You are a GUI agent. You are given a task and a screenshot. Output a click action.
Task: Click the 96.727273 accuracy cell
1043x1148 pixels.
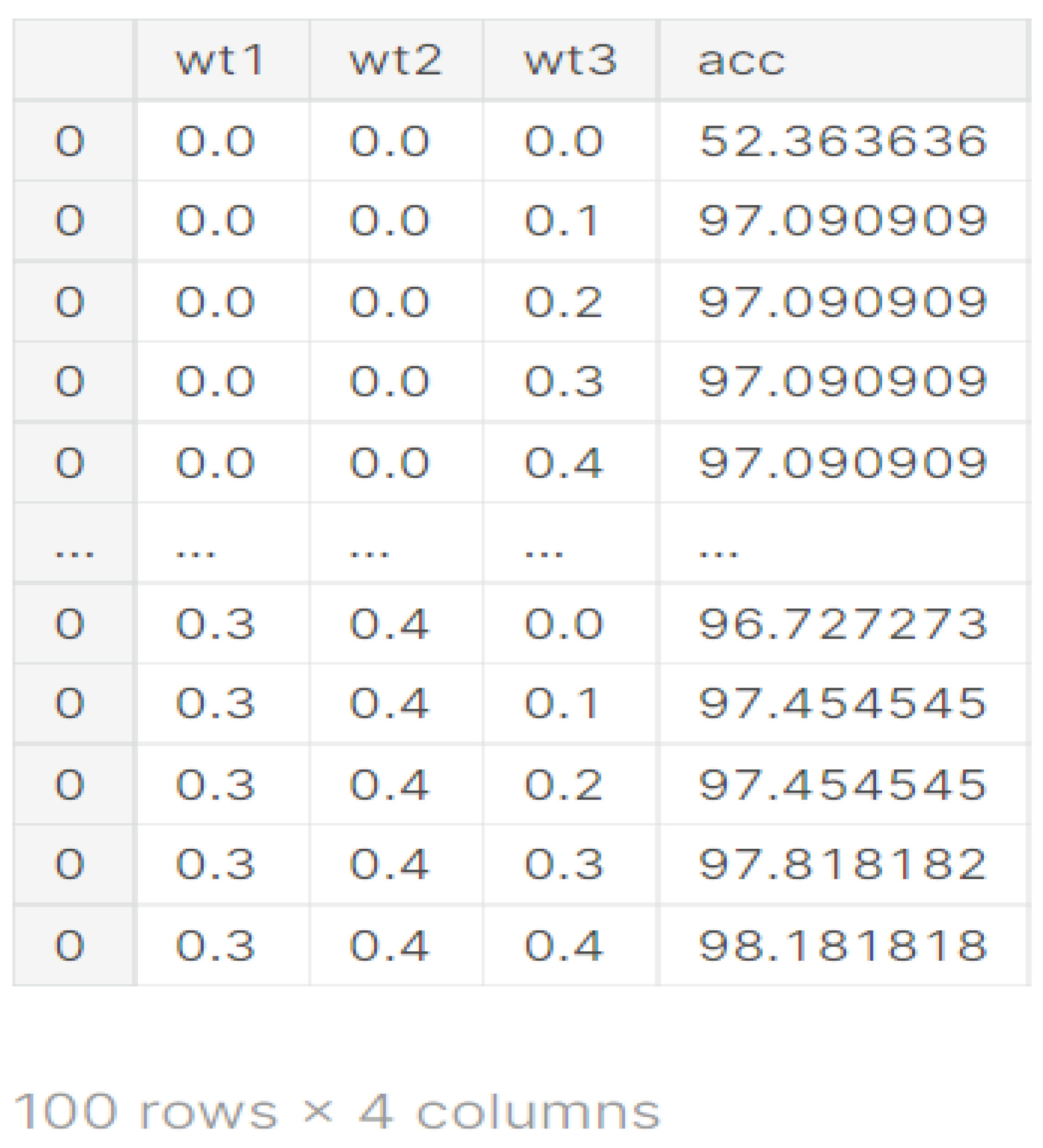tap(843, 623)
